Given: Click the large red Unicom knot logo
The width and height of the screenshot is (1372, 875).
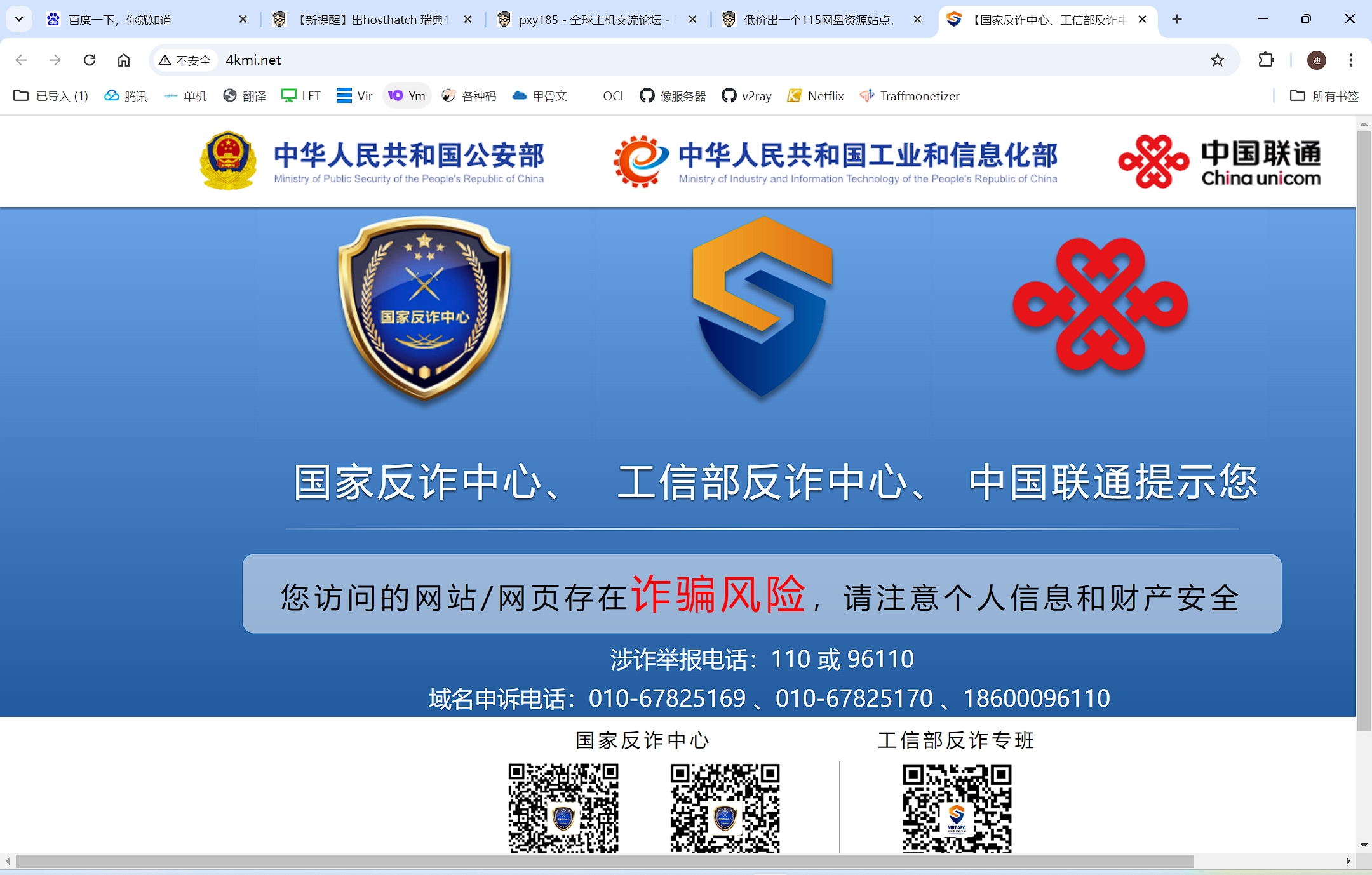Looking at the screenshot, I should click(1100, 304).
